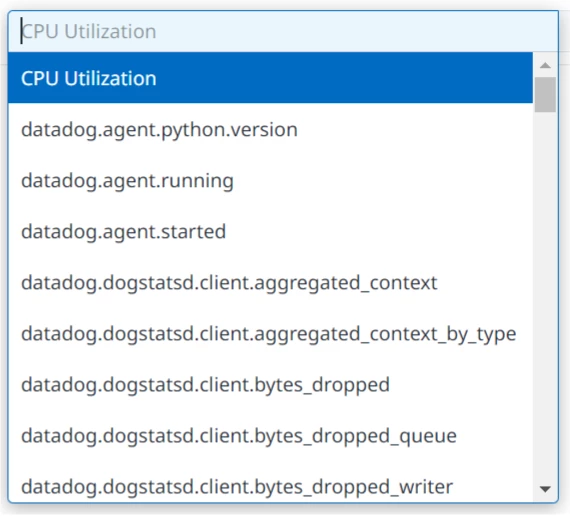Screen dimensions: 570x516
Task: Click the greyed placeholder text in the metric field
Action: (x=89, y=31)
